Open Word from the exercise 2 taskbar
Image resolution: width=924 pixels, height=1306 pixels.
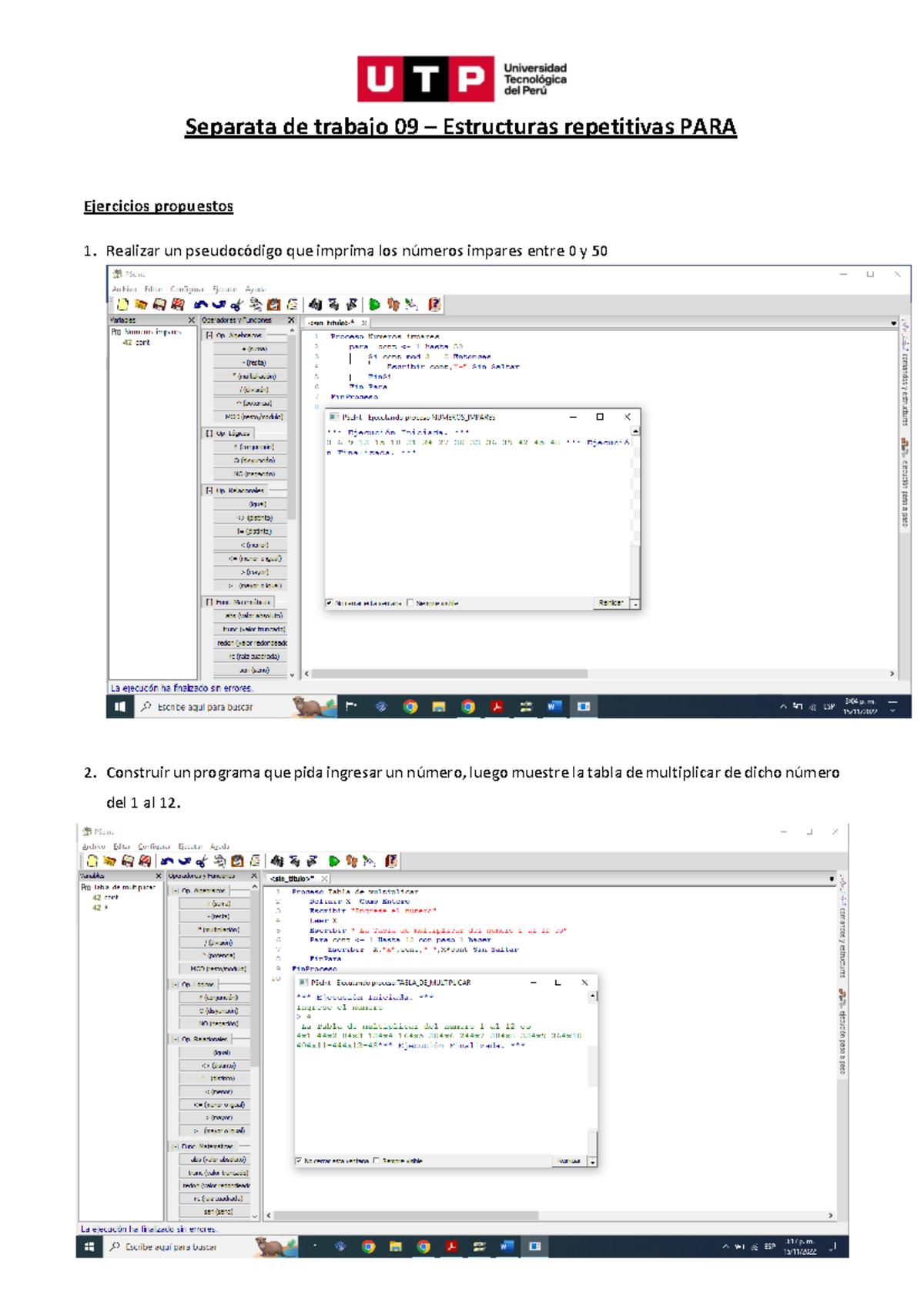click(506, 1246)
